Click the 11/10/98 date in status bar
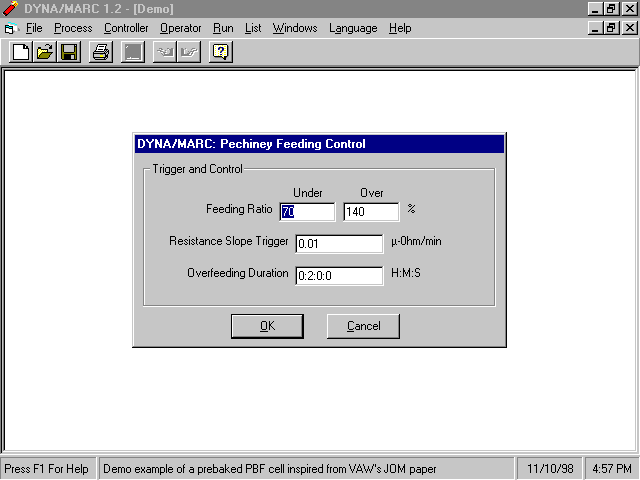 550,469
